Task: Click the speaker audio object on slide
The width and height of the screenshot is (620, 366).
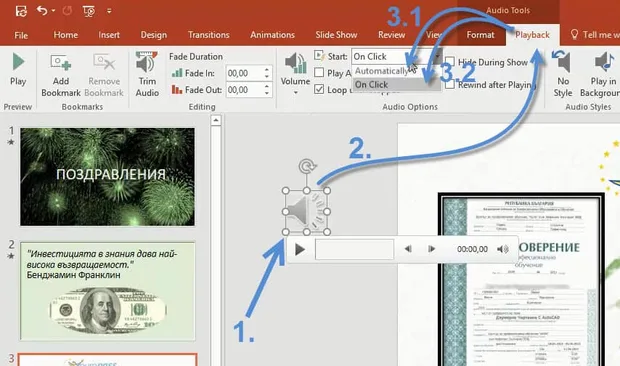Action: pyautogui.click(x=306, y=211)
